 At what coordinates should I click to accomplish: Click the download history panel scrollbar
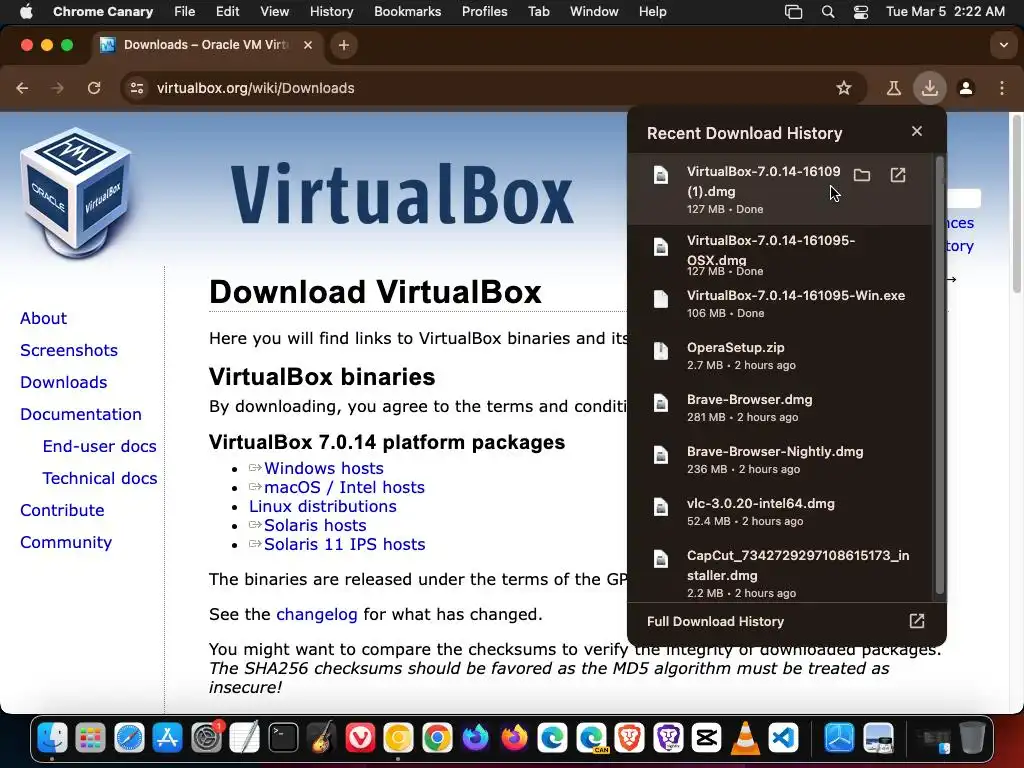[940, 376]
